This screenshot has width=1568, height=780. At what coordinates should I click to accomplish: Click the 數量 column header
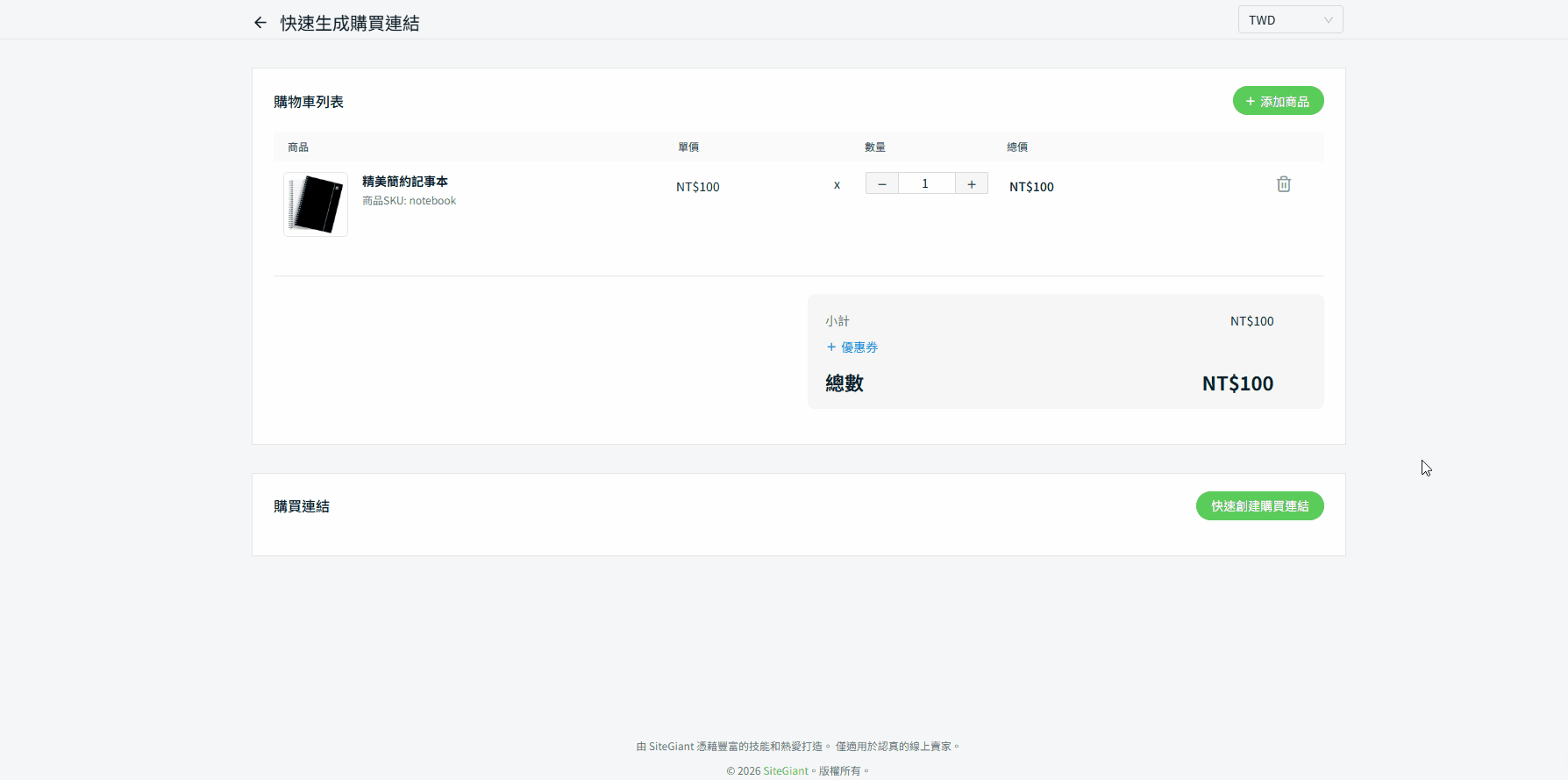pyautogui.click(x=874, y=147)
